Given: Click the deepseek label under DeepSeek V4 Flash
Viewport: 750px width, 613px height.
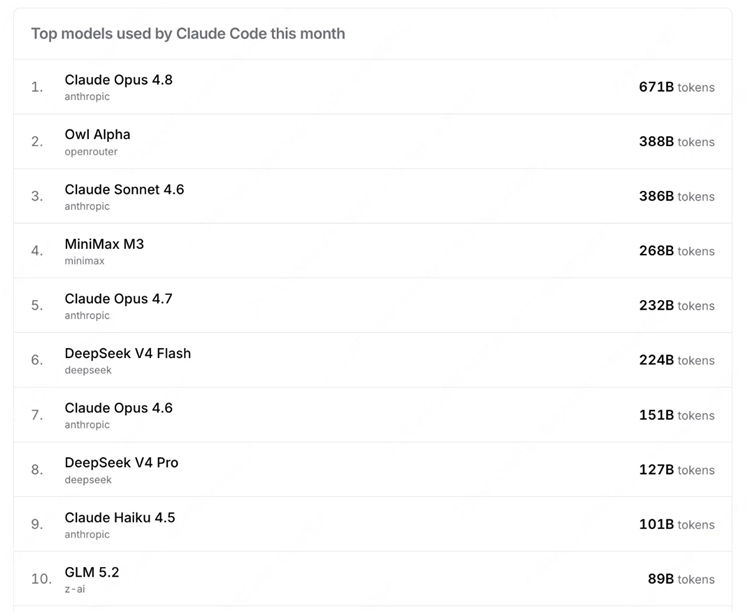Looking at the screenshot, I should [x=88, y=370].
